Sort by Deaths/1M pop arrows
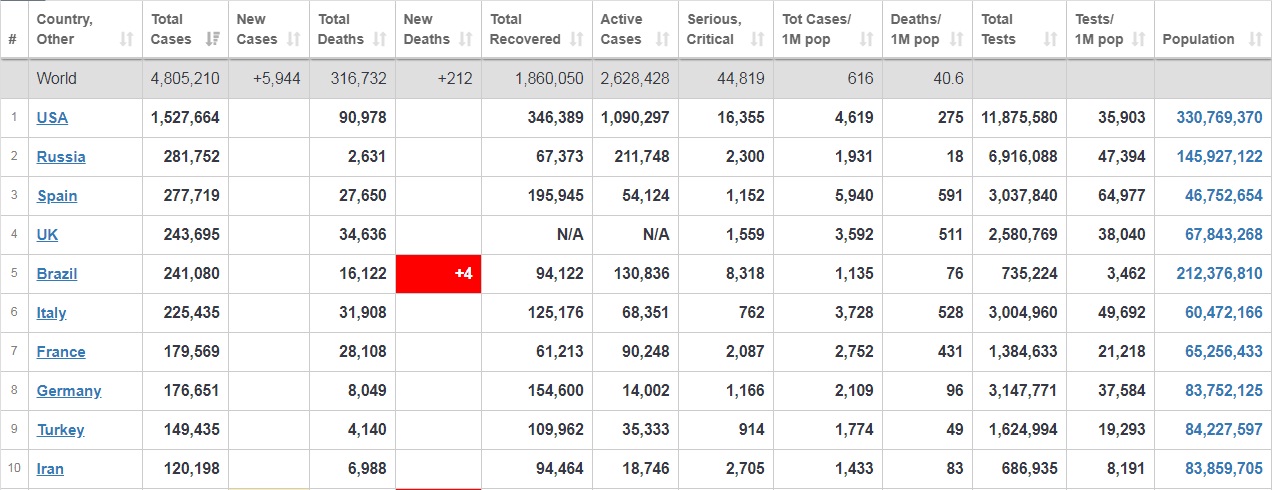Screen dimensions: 1272x490 coord(957,40)
